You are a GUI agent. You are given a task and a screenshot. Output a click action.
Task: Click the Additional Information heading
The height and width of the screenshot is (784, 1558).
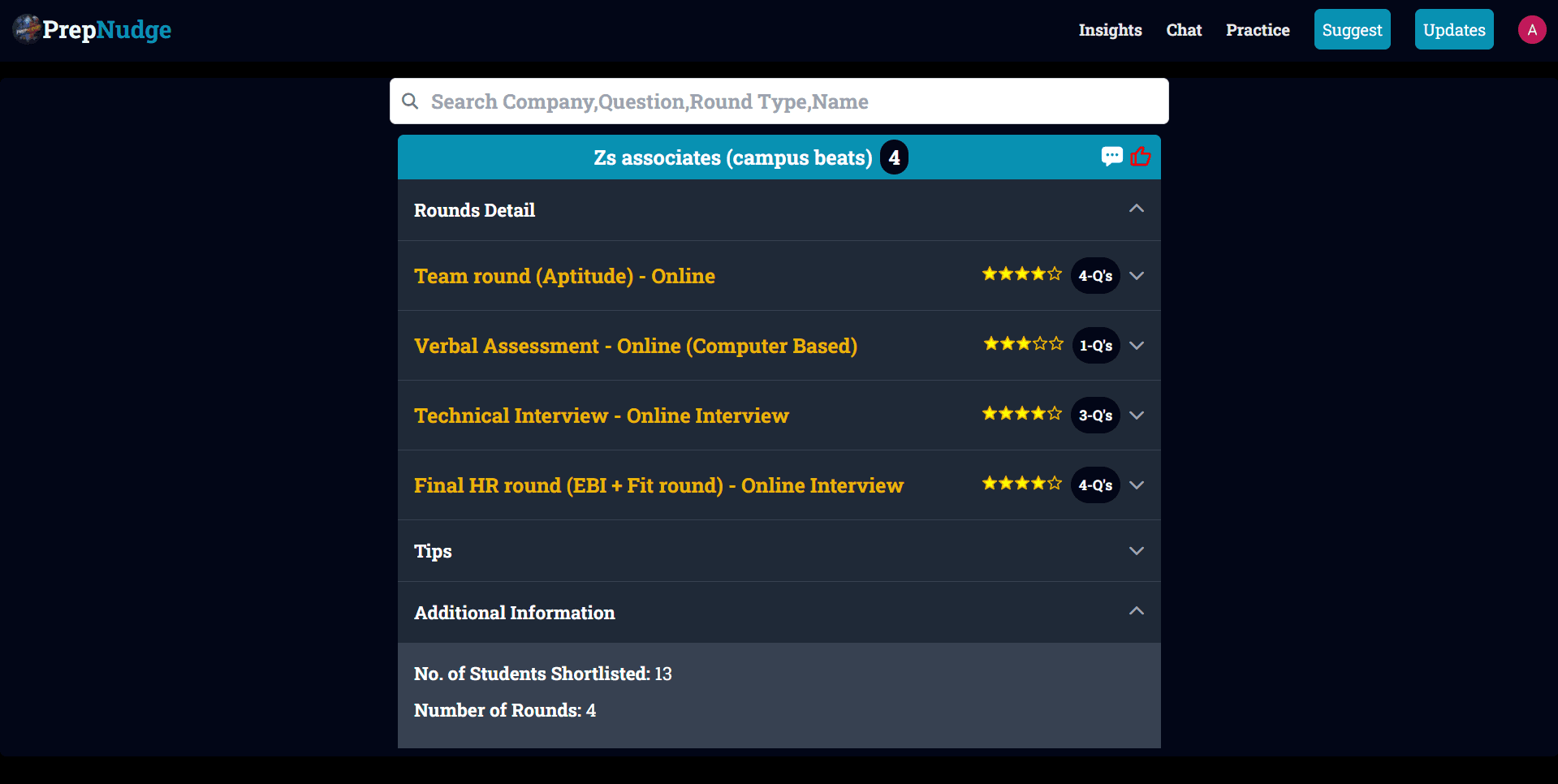coord(514,613)
